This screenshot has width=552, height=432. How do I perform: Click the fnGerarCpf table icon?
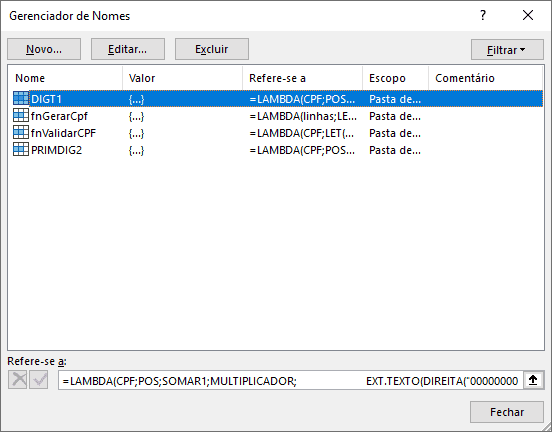tap(21, 115)
